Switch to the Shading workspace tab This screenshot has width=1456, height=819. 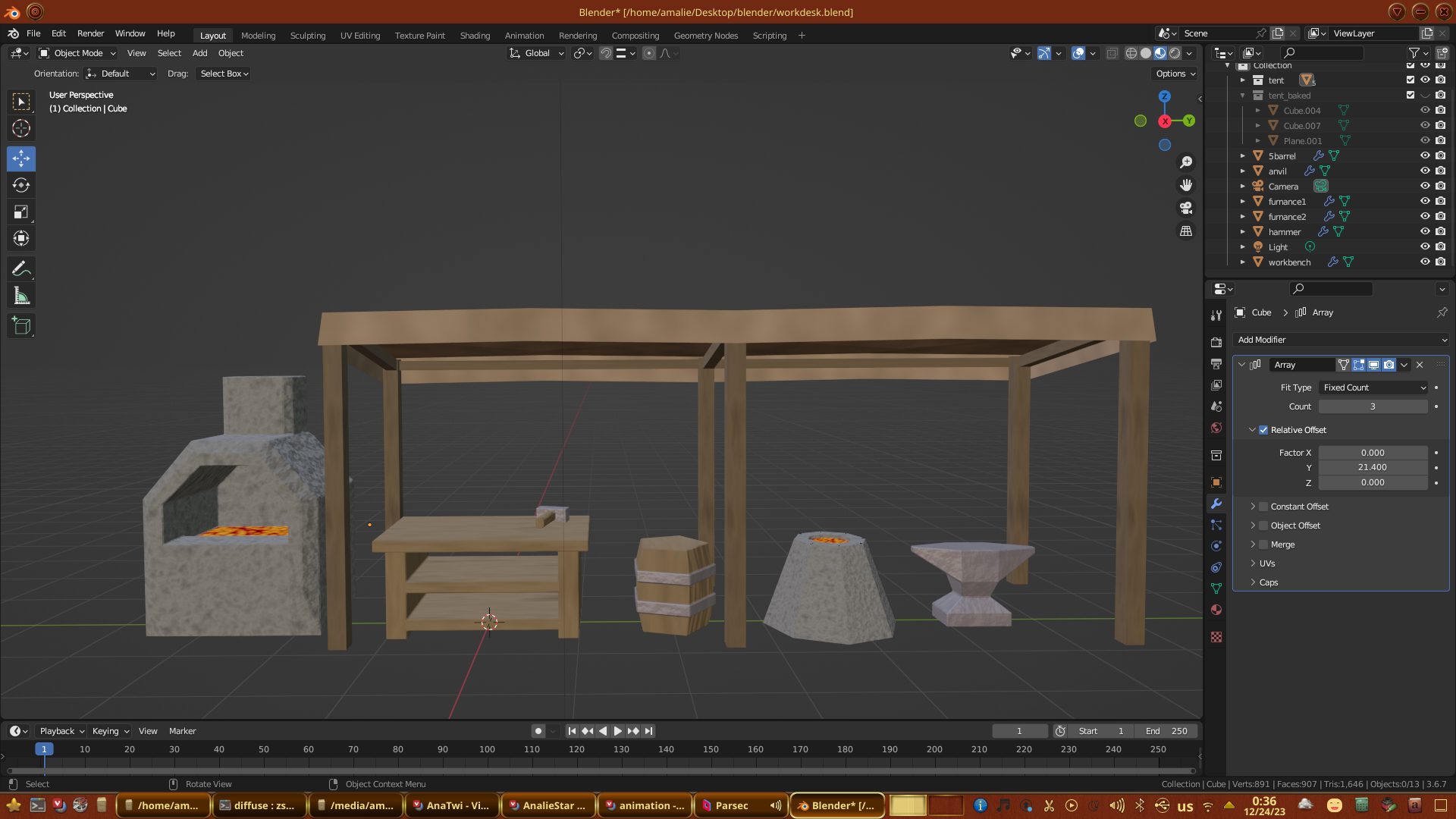[x=475, y=36]
